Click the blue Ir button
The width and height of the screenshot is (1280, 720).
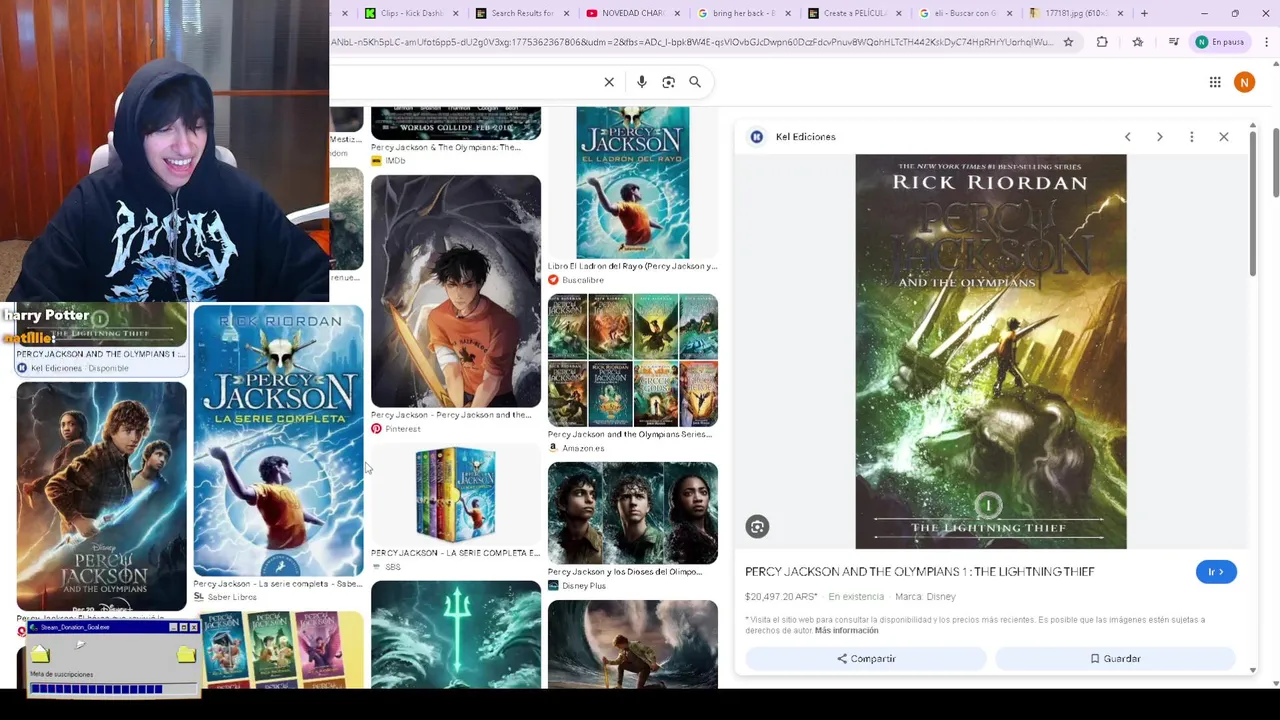[1216, 572]
